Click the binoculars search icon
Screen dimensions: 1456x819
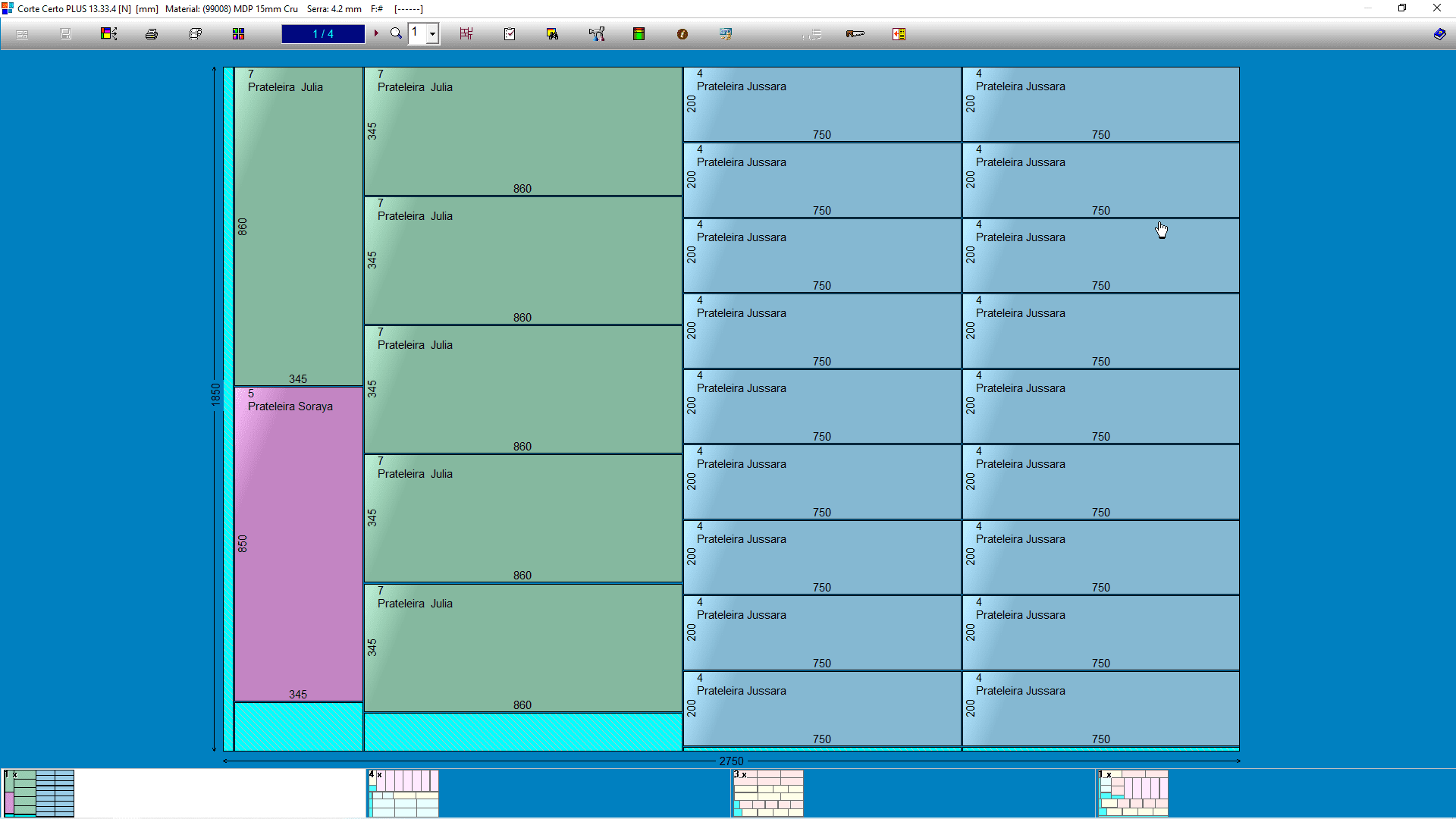(552, 34)
